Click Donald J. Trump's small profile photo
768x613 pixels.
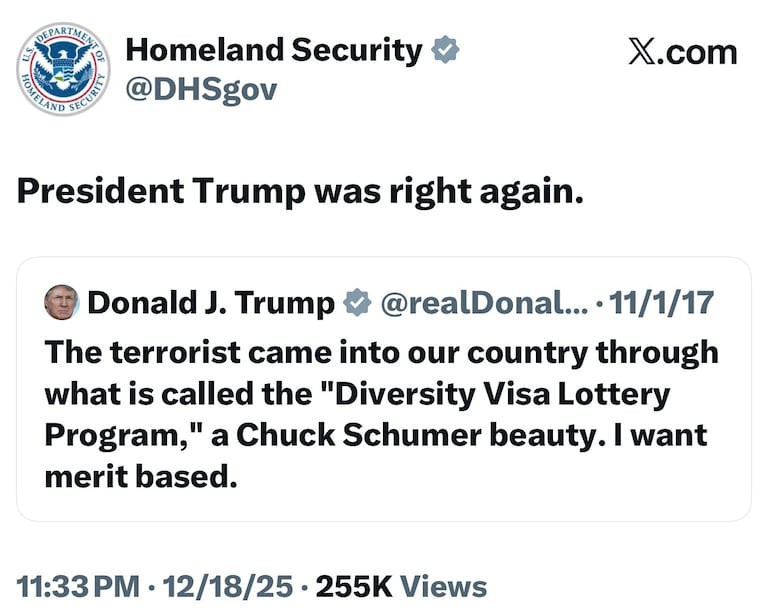click(x=61, y=302)
